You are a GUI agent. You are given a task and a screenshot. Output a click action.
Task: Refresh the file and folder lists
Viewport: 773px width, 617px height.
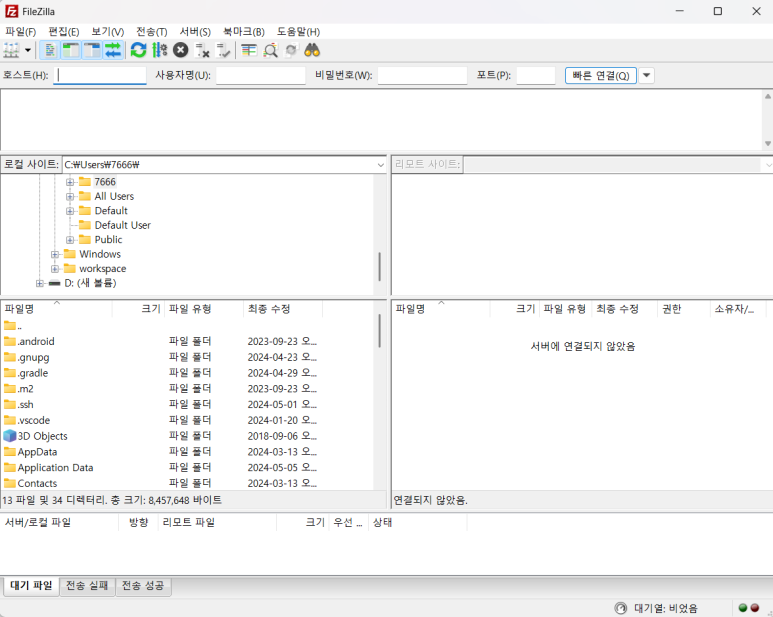pos(139,50)
